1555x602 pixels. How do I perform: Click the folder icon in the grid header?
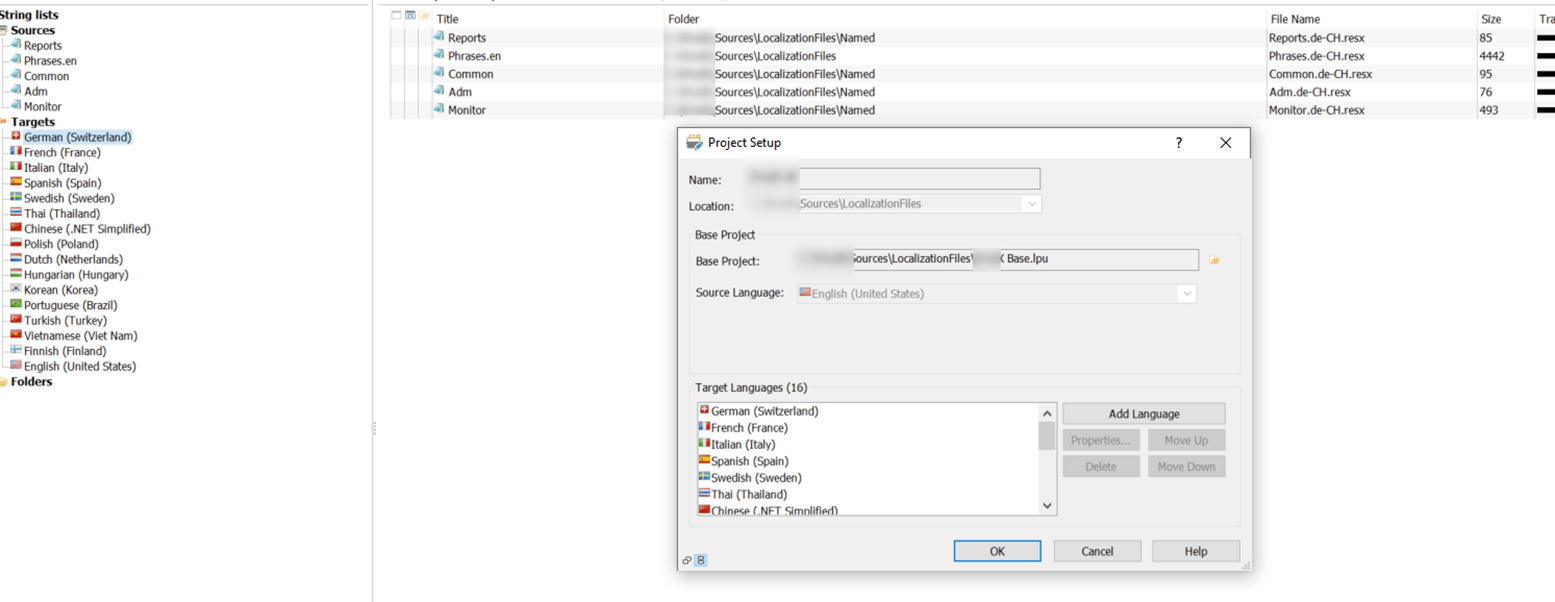(x=423, y=17)
